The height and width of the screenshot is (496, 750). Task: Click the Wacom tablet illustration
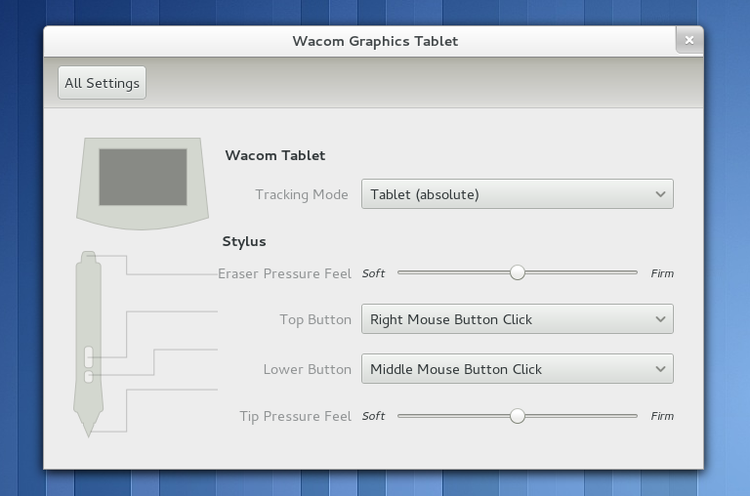143,178
